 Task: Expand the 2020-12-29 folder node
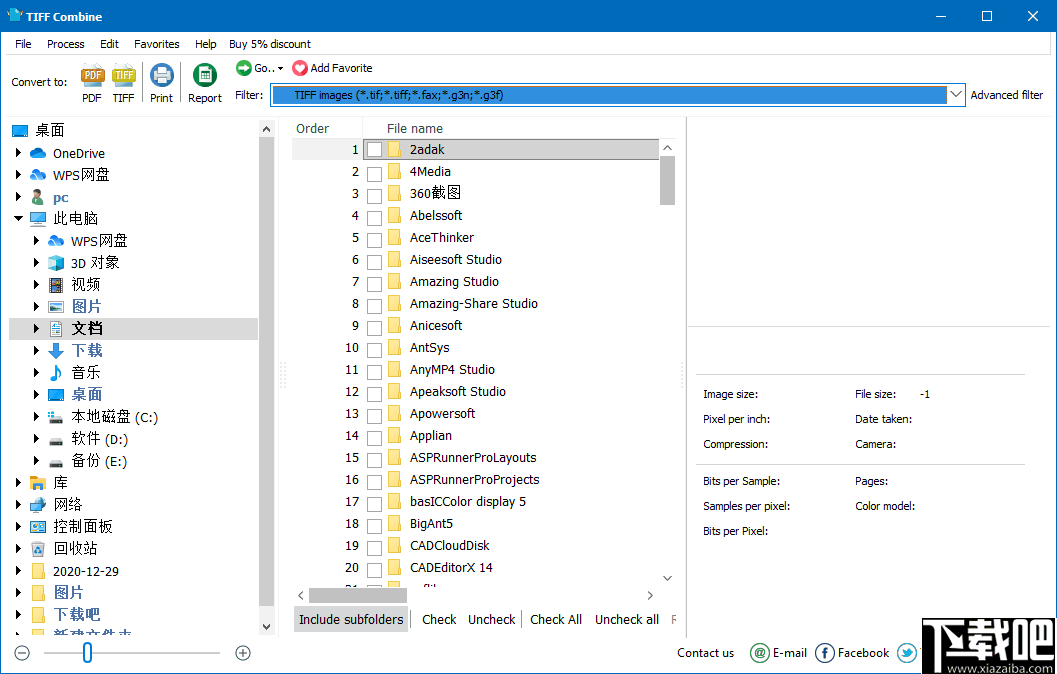18,571
